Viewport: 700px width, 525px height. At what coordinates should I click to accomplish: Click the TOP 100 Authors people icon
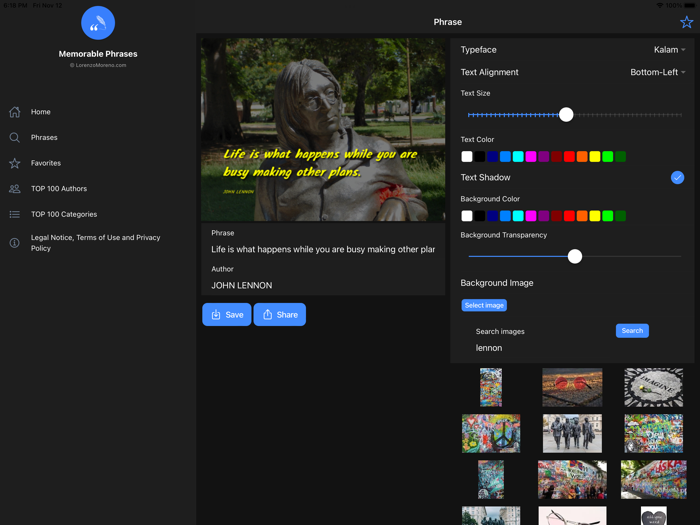[15, 189]
